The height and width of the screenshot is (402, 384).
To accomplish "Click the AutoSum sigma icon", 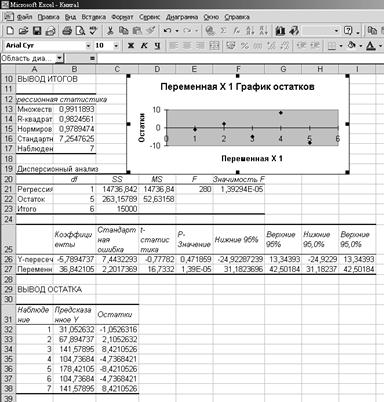I will click(x=223, y=31).
